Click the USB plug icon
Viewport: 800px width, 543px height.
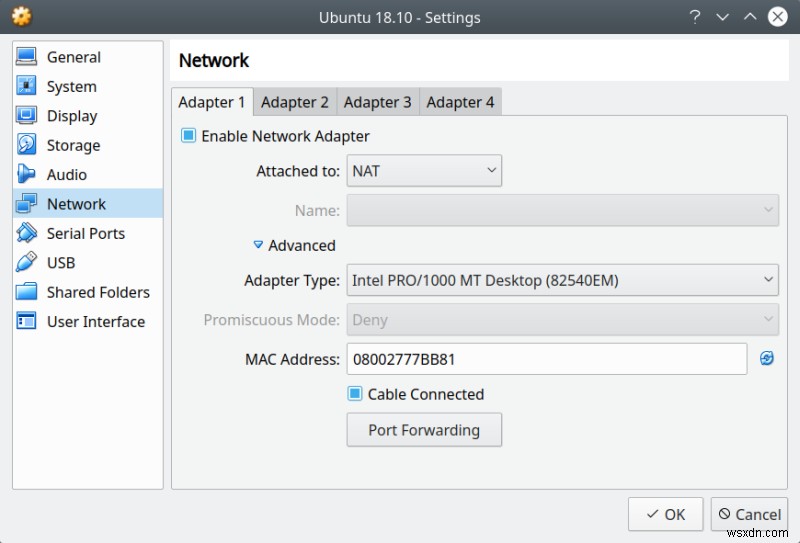(26, 262)
